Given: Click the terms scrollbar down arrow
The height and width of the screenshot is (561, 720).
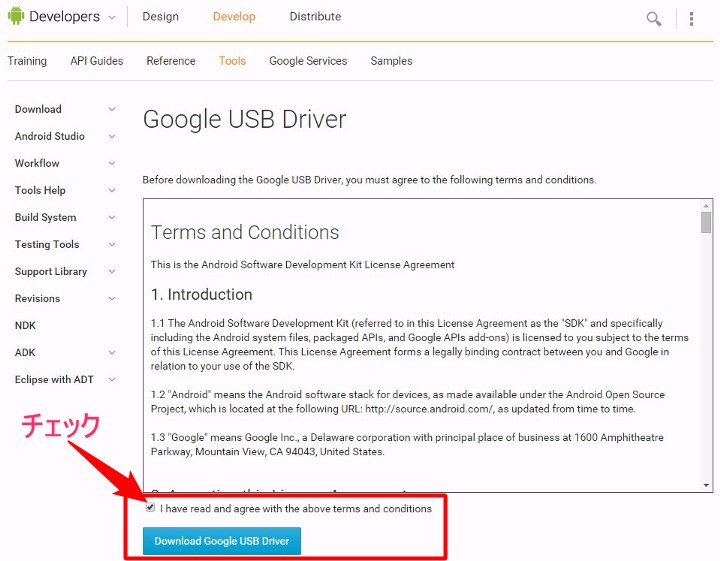Looking at the screenshot, I should click(706, 485).
